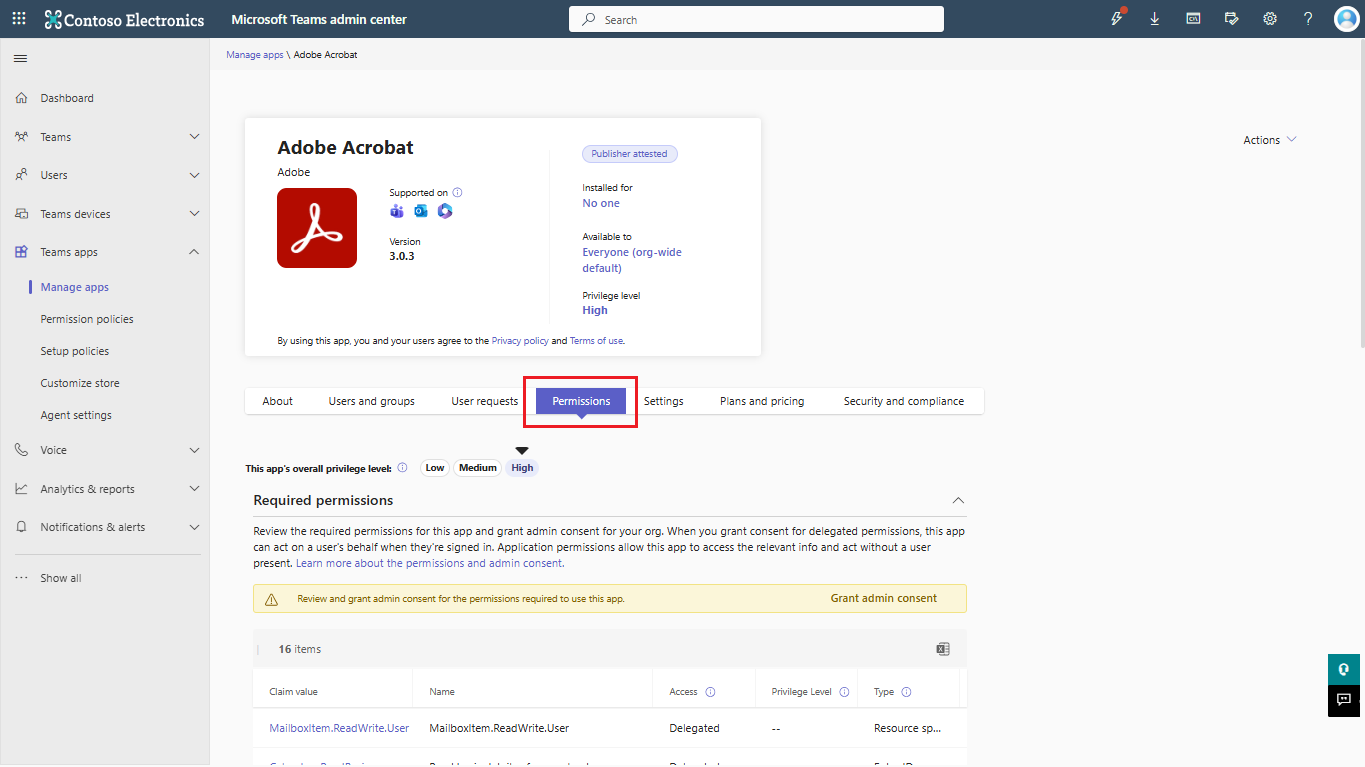Click the Teams supported-on icon

coord(396,211)
